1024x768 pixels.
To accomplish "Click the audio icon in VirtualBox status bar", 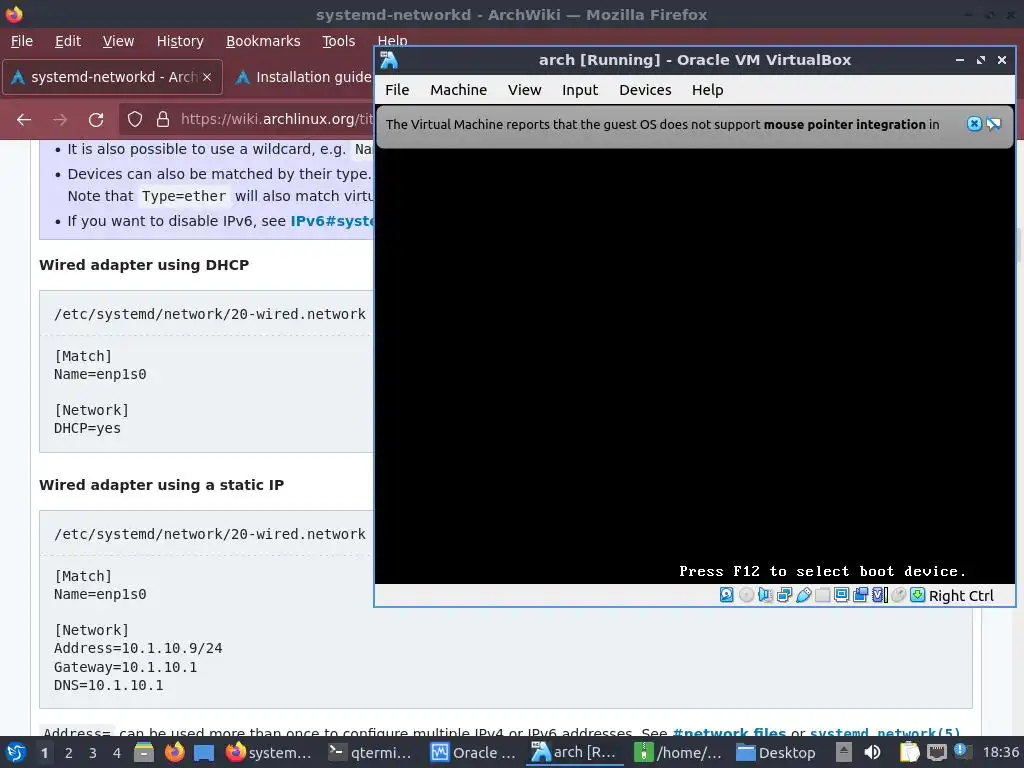I will [765, 595].
